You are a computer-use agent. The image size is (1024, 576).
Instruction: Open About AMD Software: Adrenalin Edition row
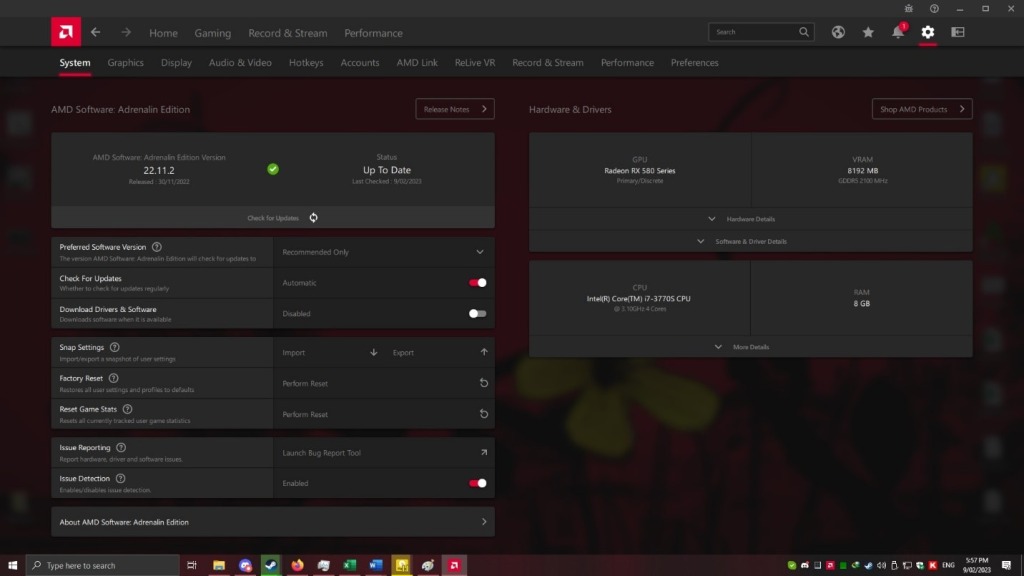(x=273, y=522)
